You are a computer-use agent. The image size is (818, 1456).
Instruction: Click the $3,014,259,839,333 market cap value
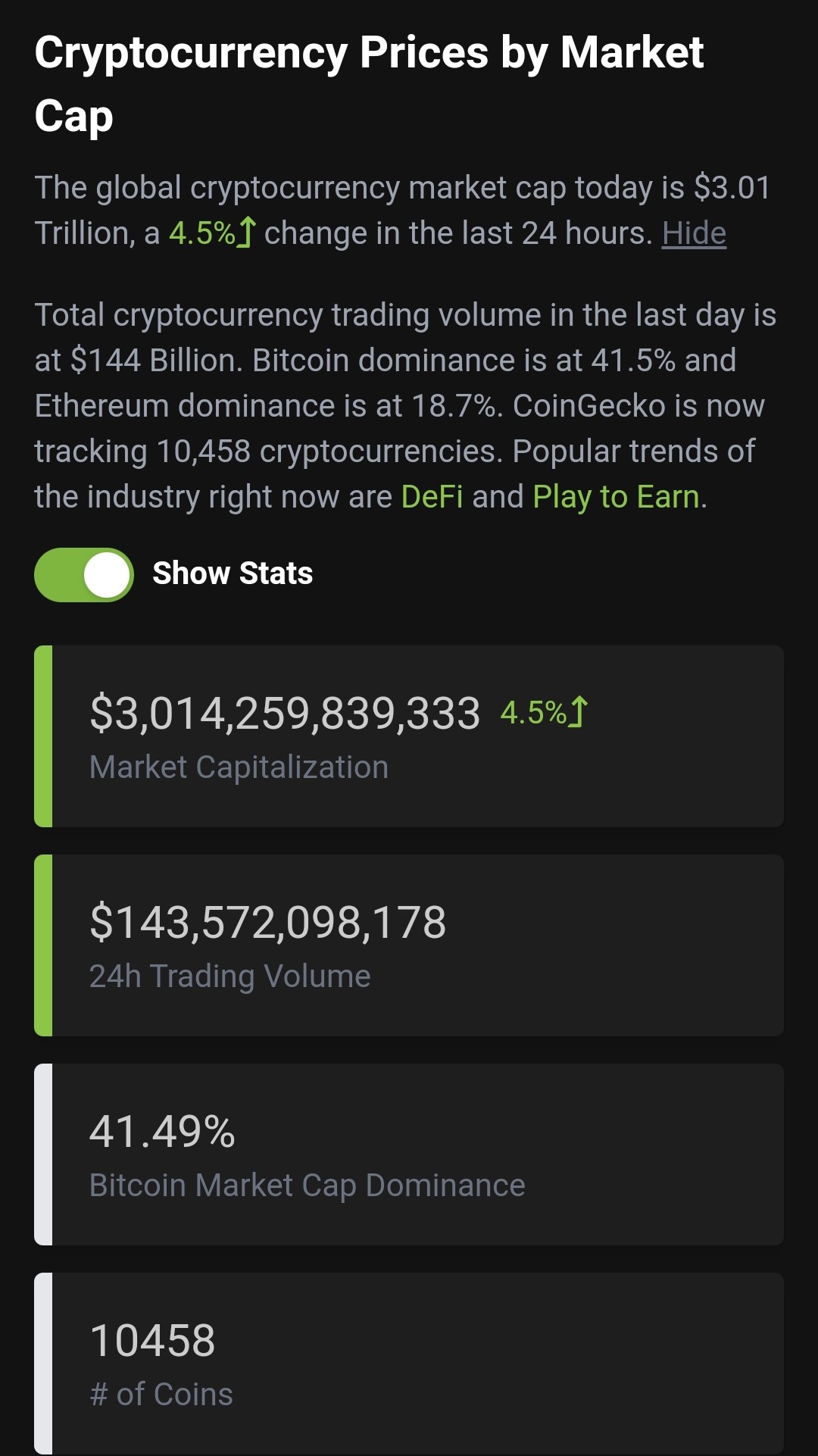(285, 714)
